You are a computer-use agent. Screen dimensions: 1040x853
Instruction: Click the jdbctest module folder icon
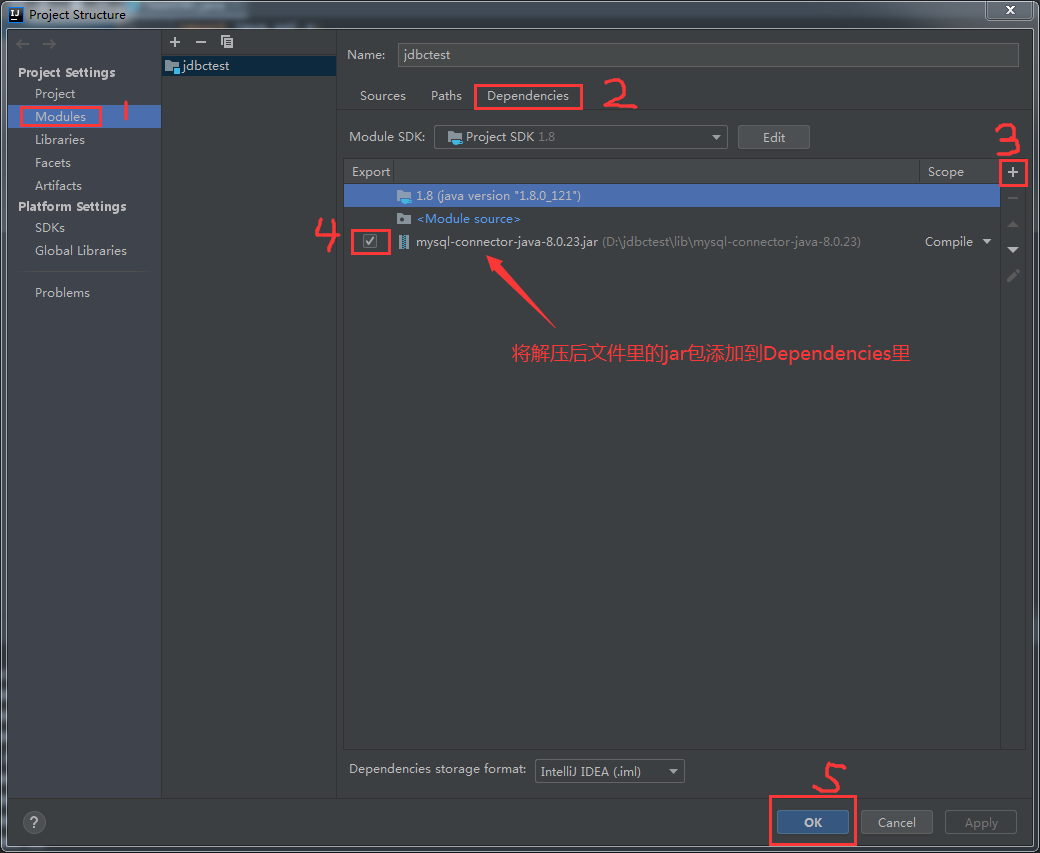click(172, 66)
